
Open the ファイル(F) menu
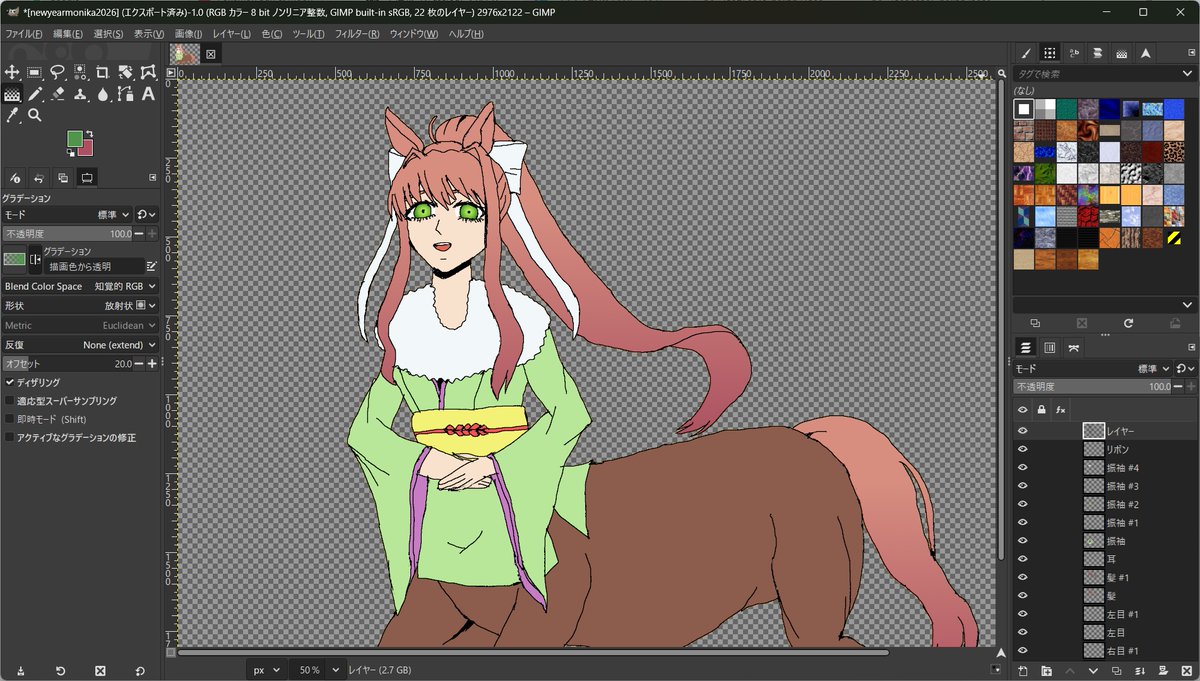pos(24,34)
